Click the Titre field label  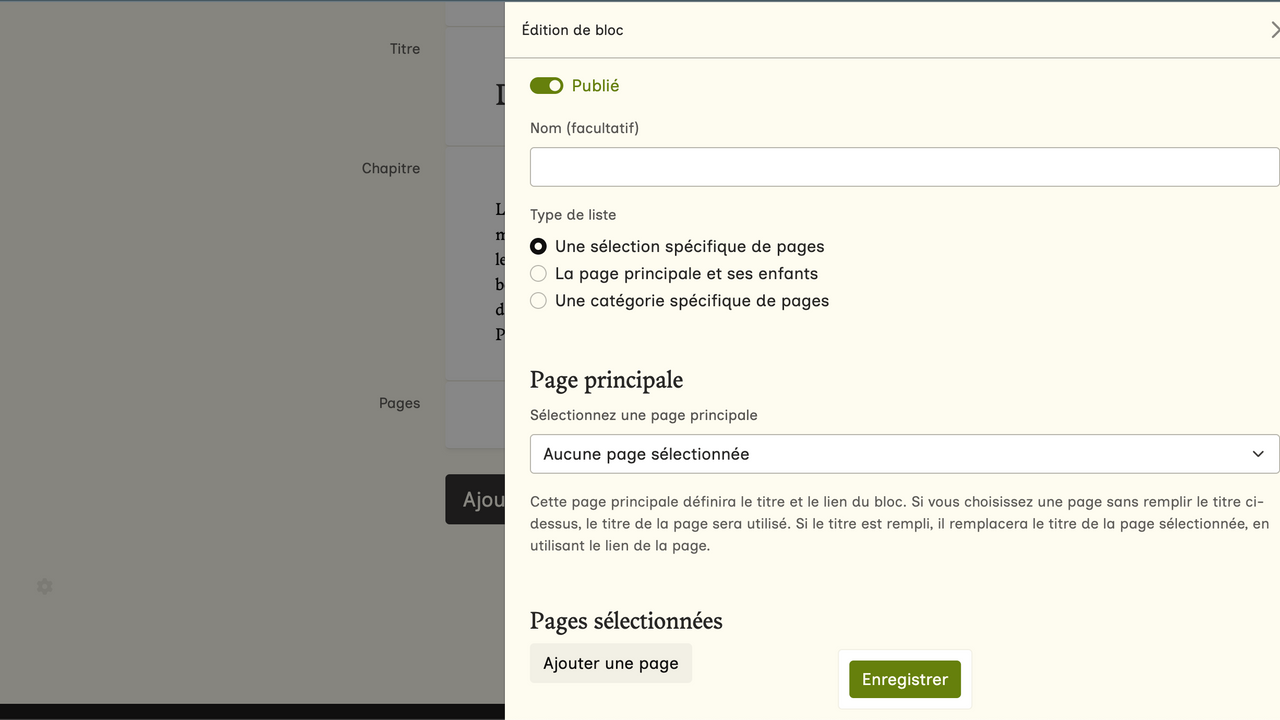pos(405,49)
